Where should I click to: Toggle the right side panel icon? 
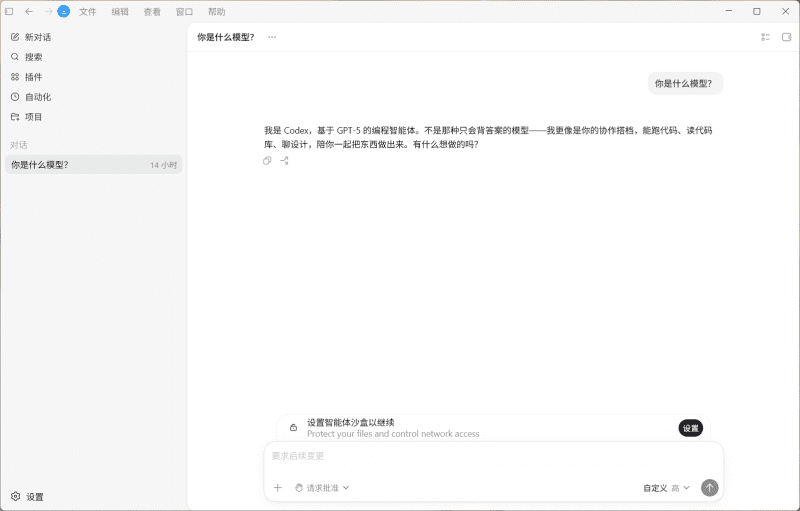786,37
